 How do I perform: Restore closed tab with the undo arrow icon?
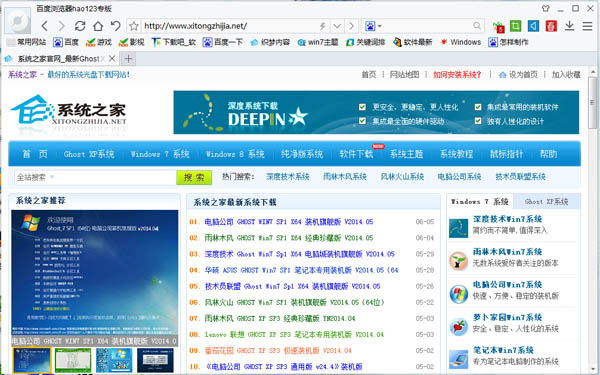coord(116,26)
